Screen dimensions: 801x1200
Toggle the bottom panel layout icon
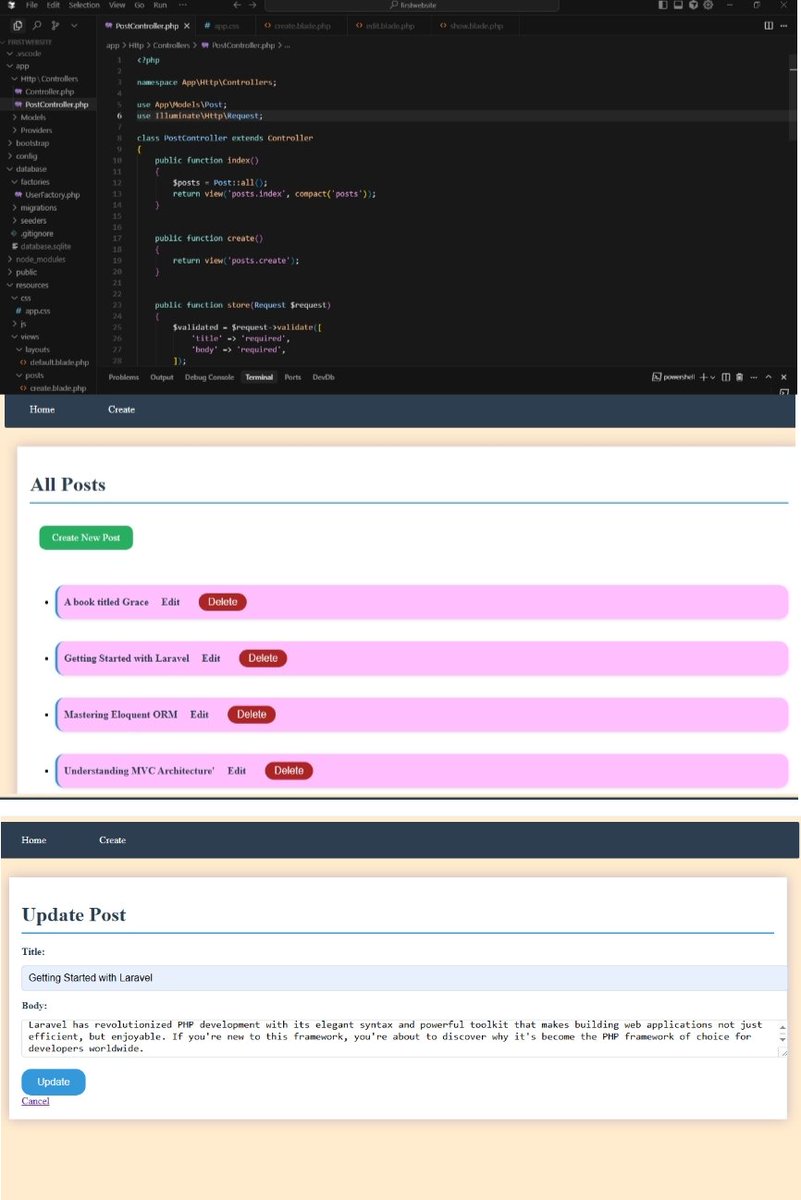tap(679, 5)
